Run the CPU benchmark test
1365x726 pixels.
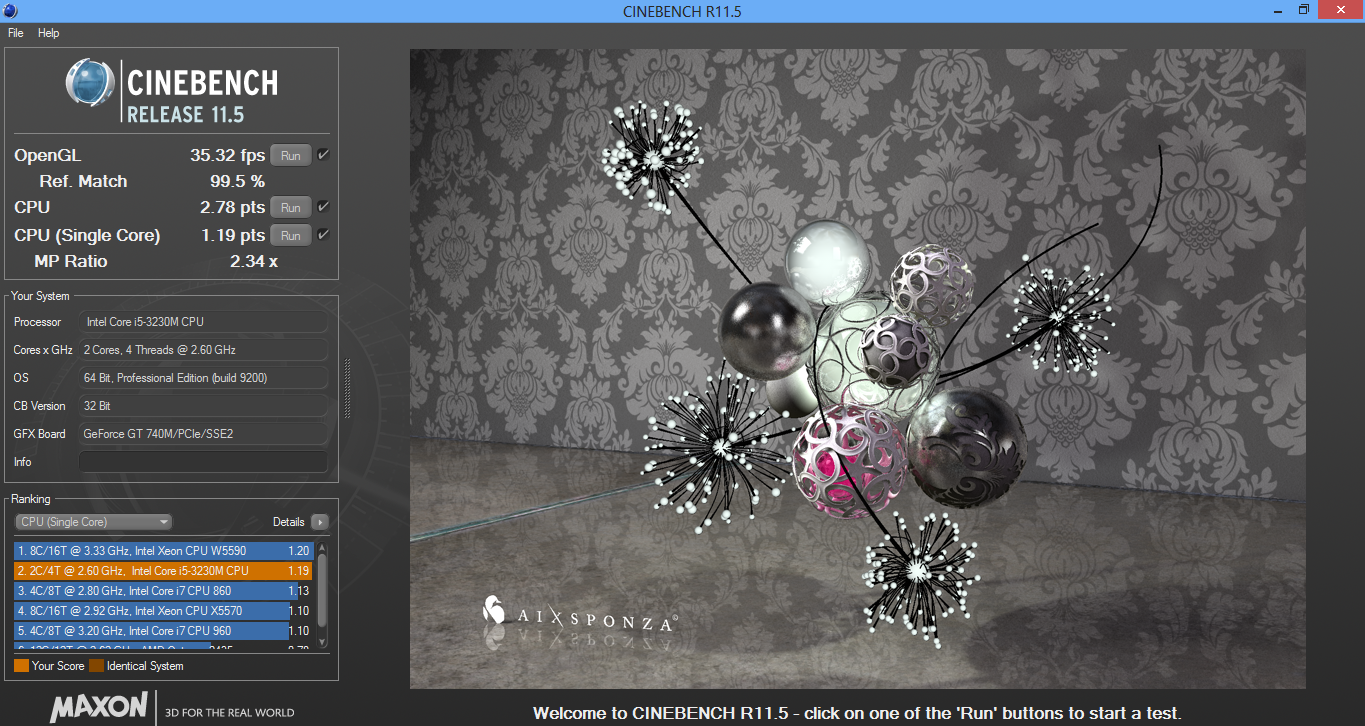(x=290, y=207)
